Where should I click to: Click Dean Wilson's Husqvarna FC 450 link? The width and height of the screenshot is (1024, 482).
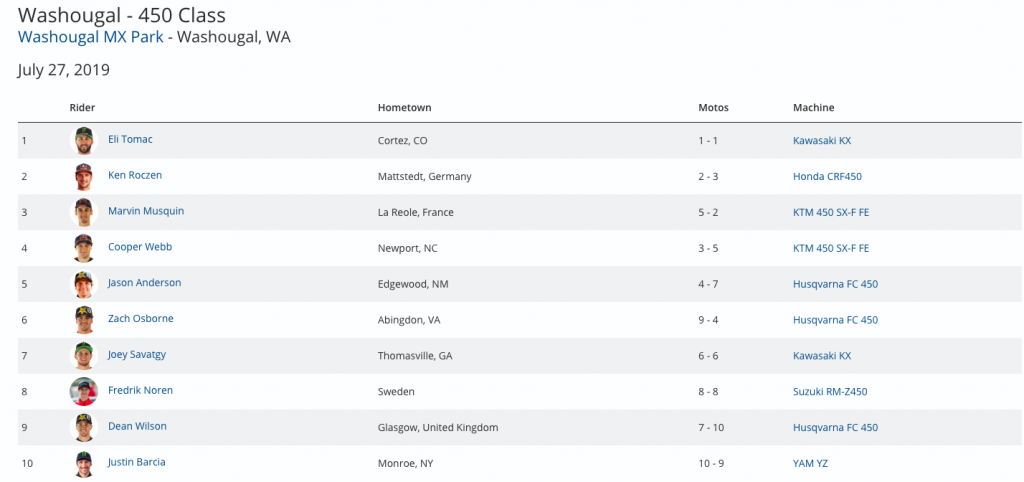click(x=835, y=428)
